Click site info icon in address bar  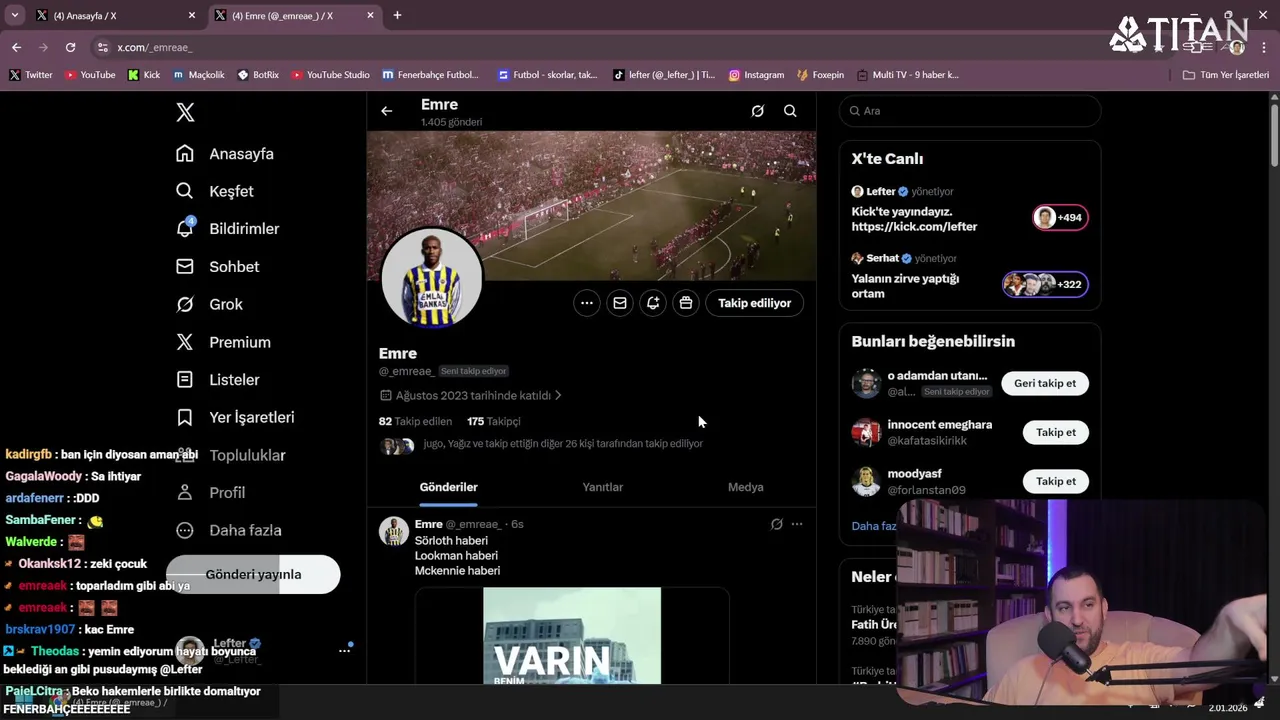(102, 47)
